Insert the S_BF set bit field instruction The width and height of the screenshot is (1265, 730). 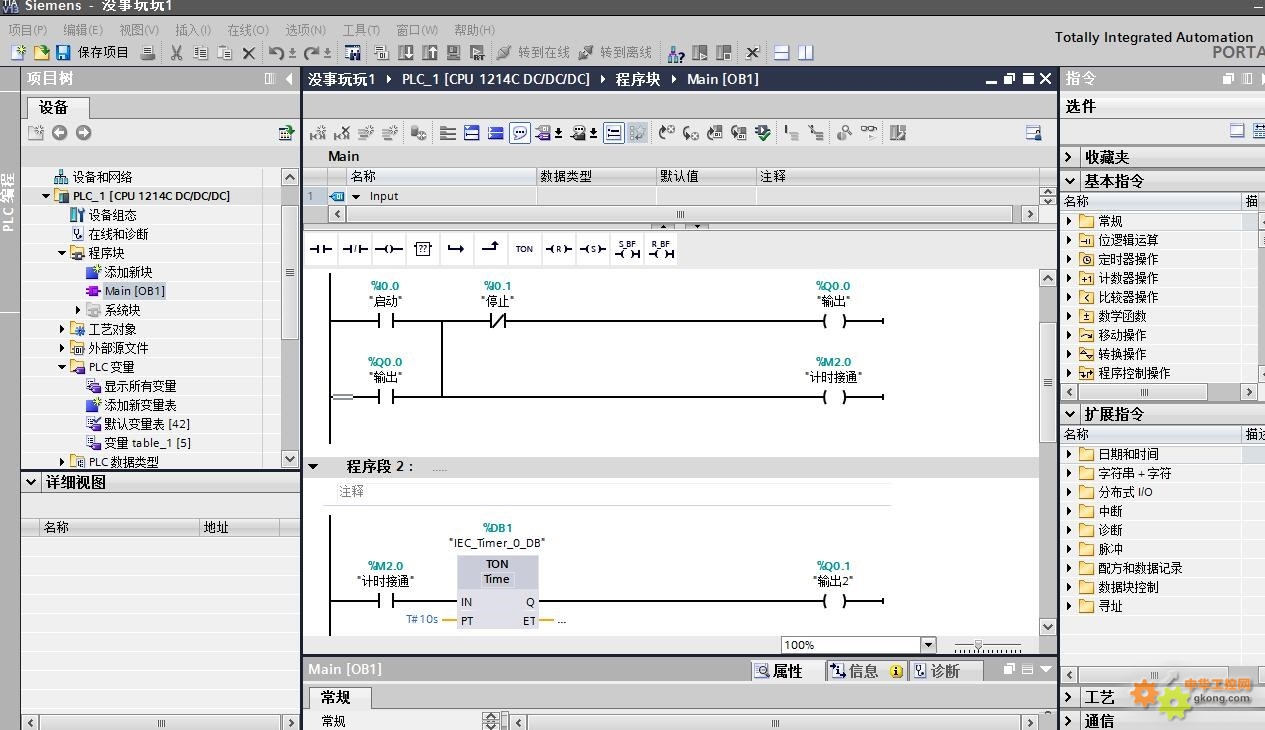tap(627, 249)
